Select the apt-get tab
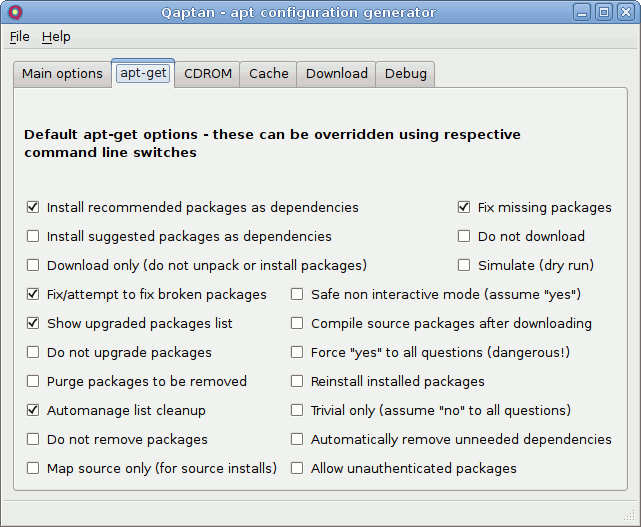Screen dimensions: 641x527 tap(143, 73)
